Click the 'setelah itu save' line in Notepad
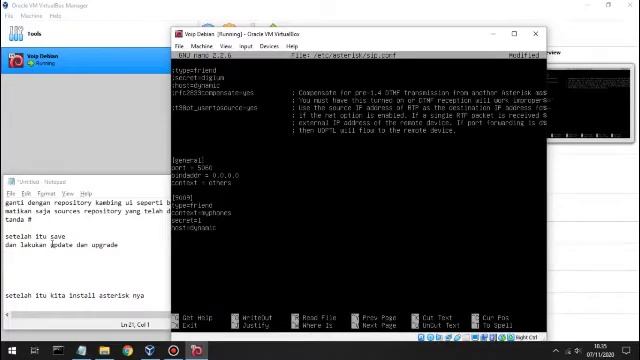This screenshot has width=640, height=360. [35, 236]
